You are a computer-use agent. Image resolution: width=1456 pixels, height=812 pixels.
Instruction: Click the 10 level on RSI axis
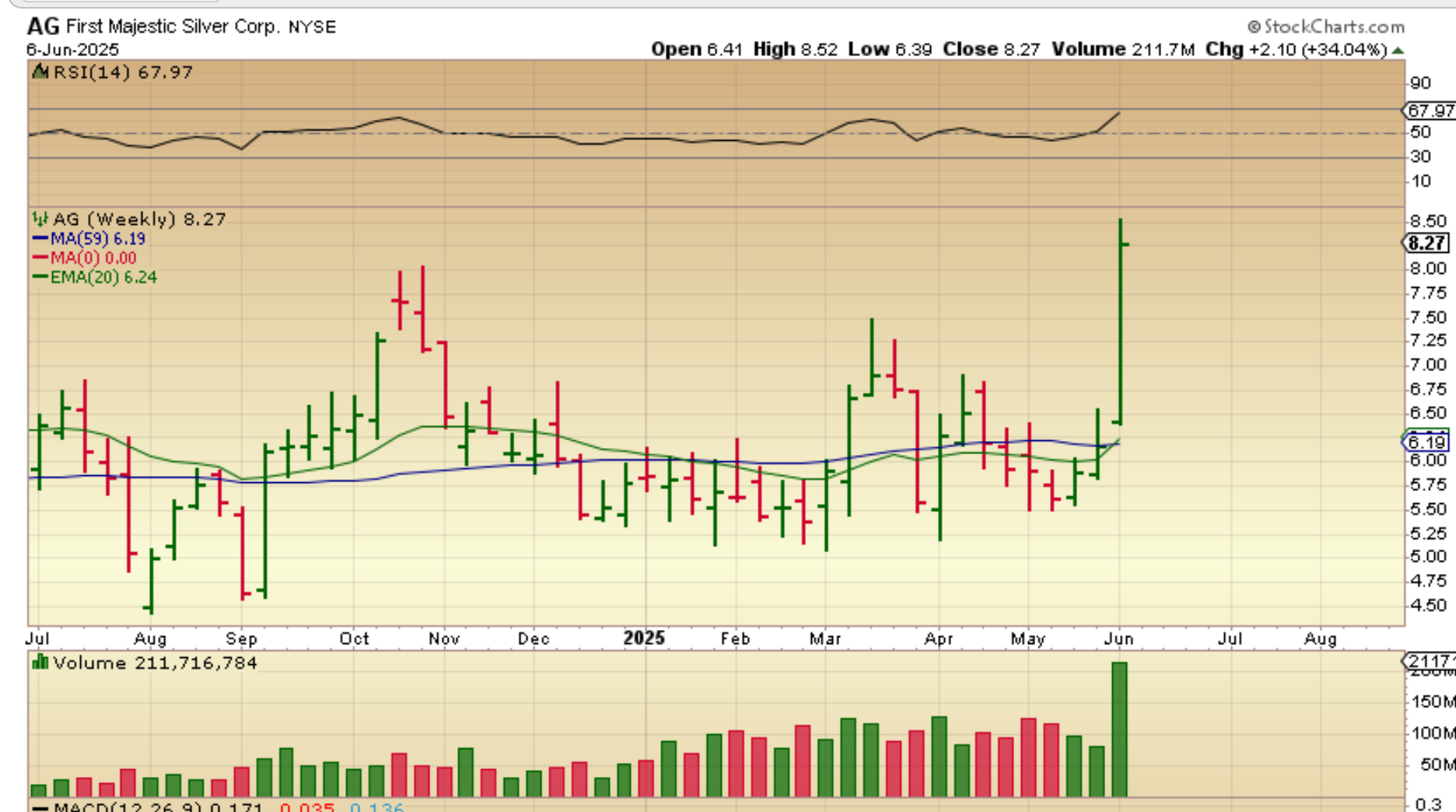pos(1420,181)
